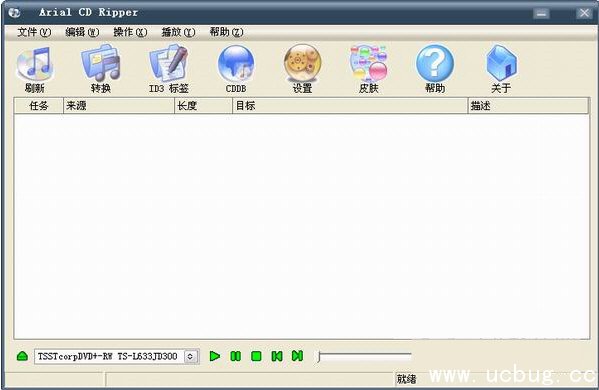This screenshot has width=599, height=390.
Task: Sort by the 目标 column header
Action: tap(350, 106)
